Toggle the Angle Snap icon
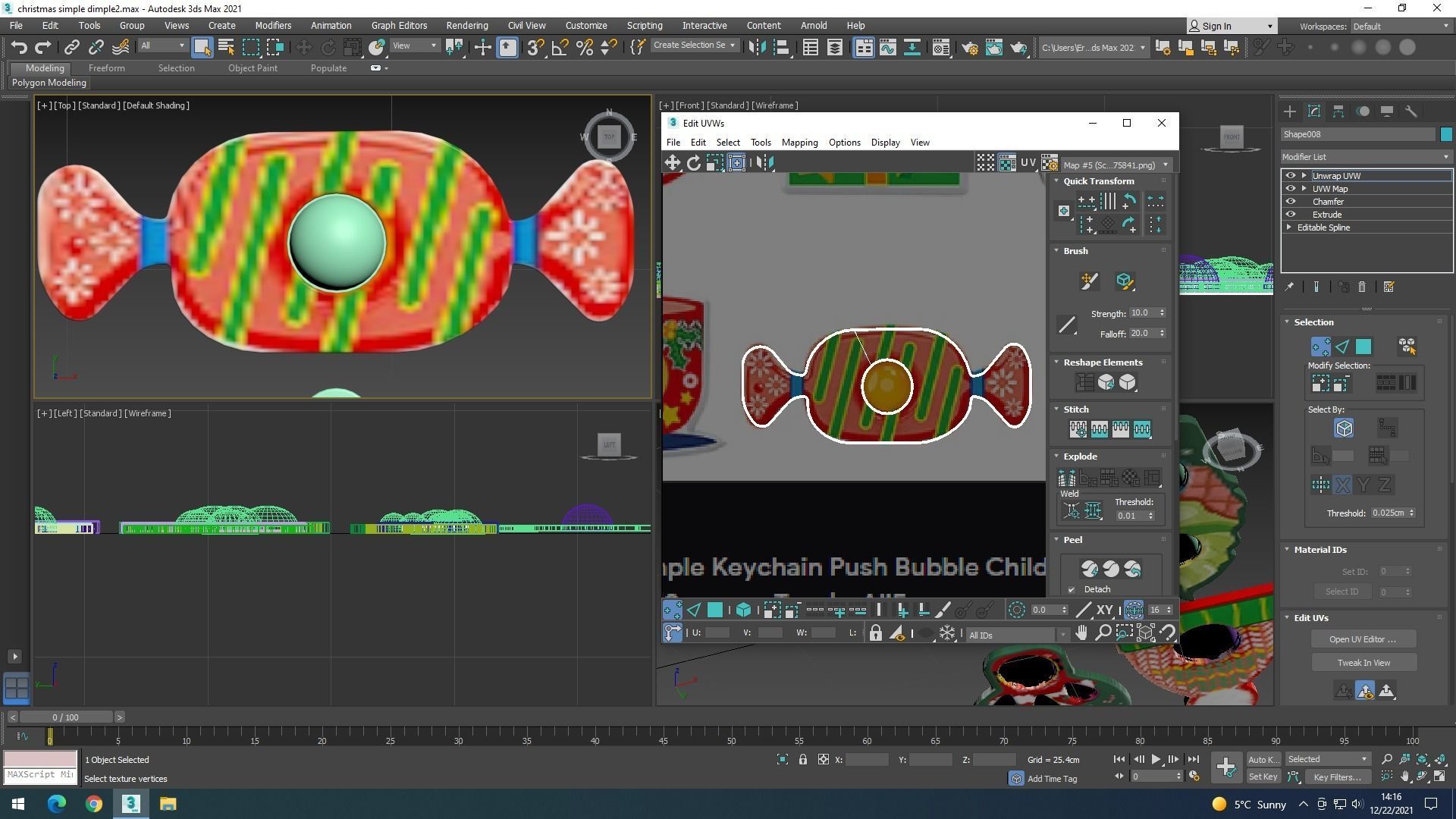 click(x=560, y=48)
